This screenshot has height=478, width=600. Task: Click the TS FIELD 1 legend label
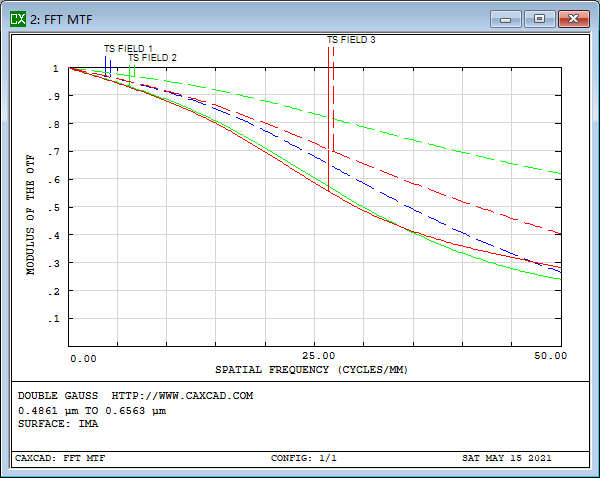tap(128, 49)
